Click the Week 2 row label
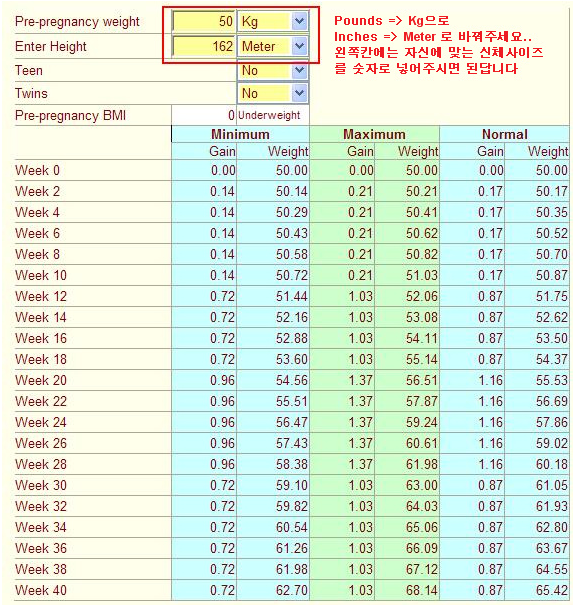Screen dimensions: 573x605 [37, 191]
